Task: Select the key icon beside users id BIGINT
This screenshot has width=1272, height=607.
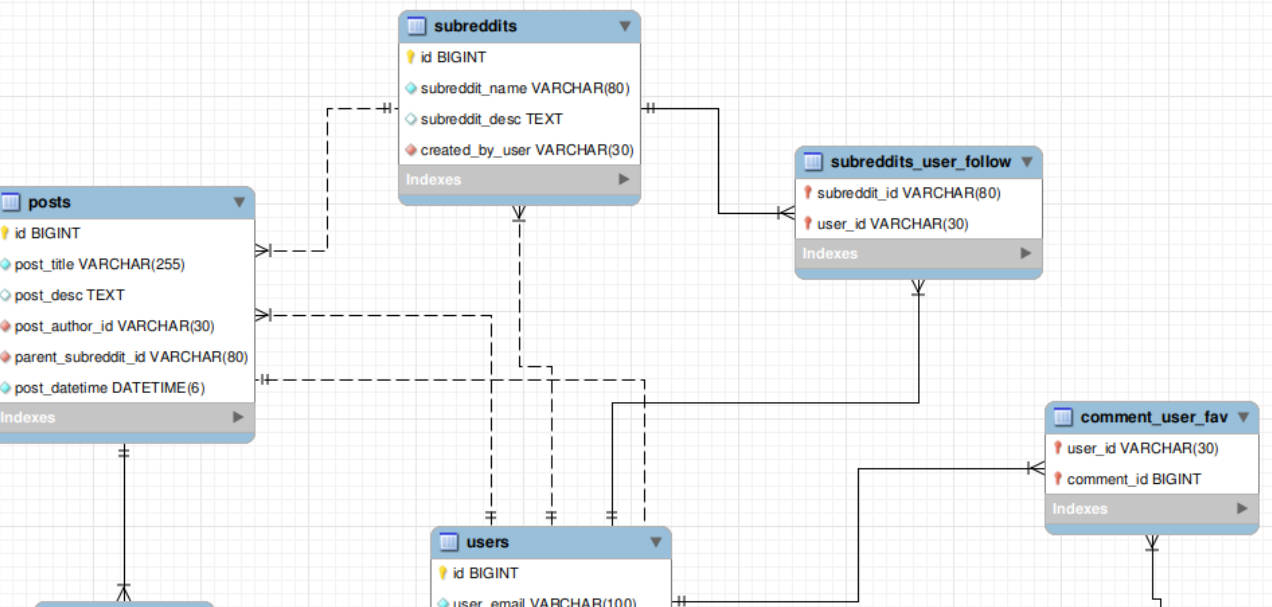Action: tap(443, 573)
